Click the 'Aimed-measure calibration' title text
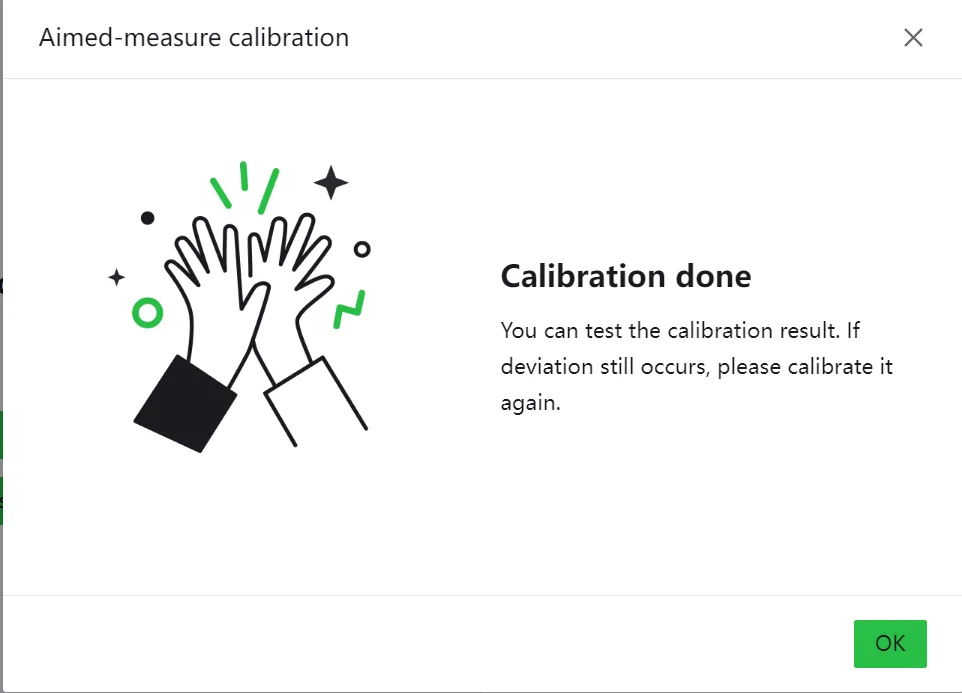Image resolution: width=962 pixels, height=693 pixels. [194, 38]
